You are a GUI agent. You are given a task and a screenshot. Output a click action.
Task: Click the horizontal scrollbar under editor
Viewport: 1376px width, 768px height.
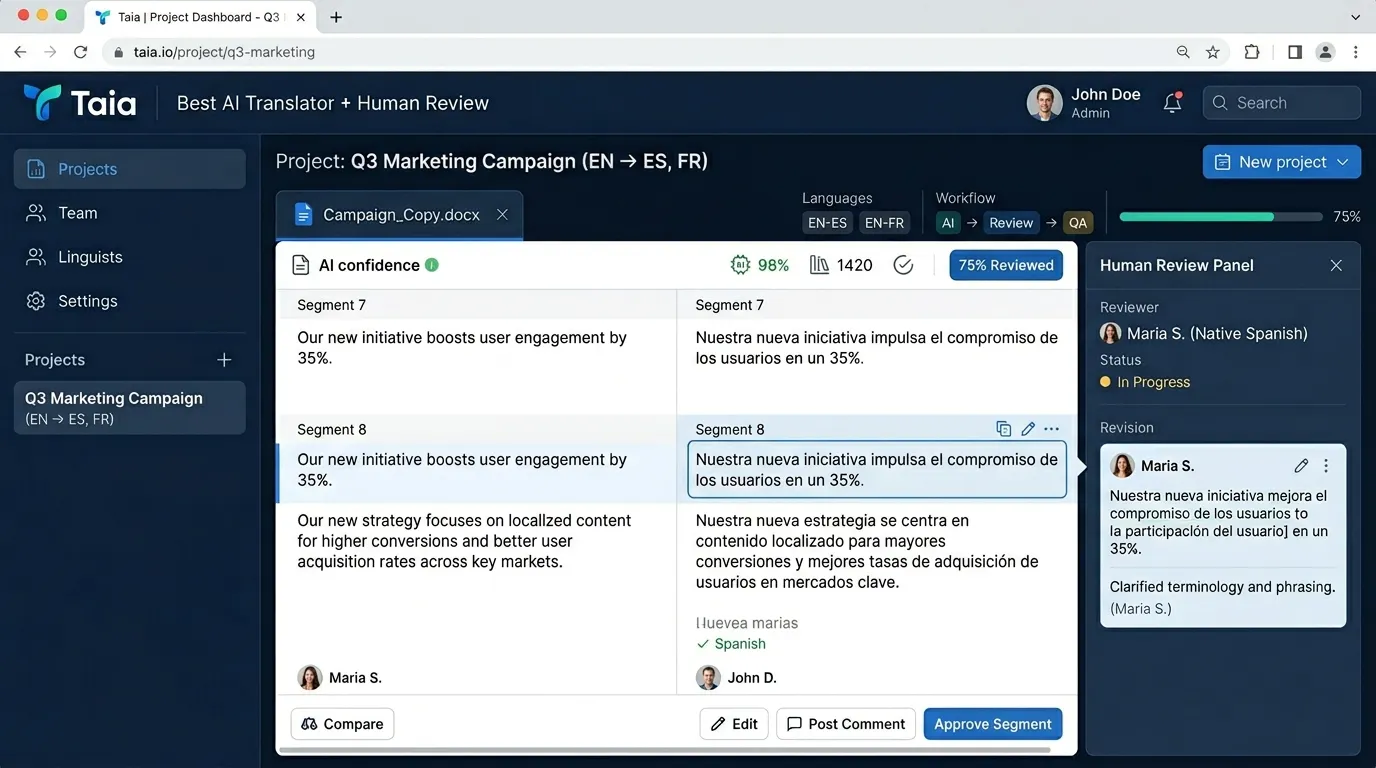pyautogui.click(x=664, y=749)
